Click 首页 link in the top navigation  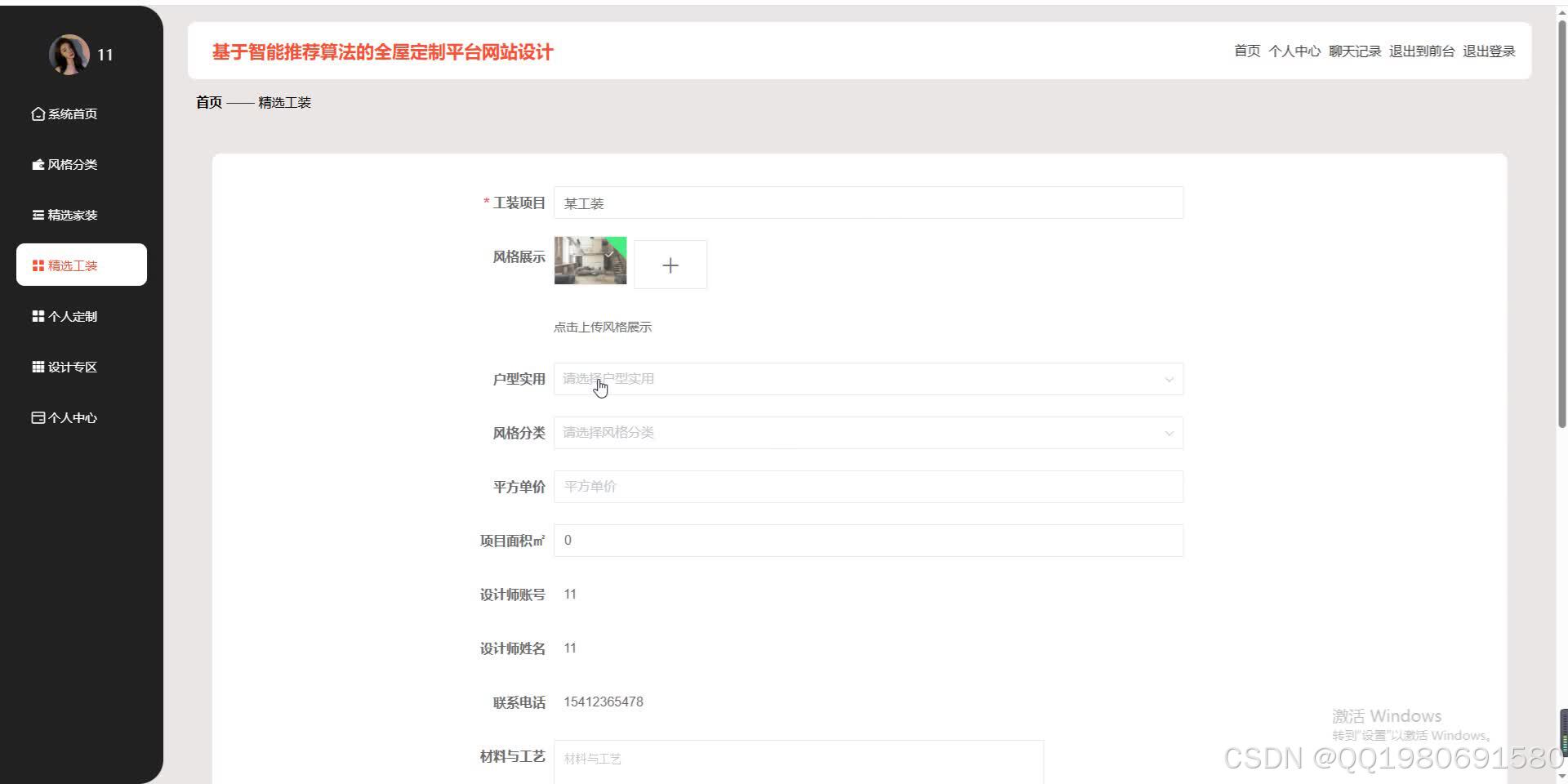1247,51
